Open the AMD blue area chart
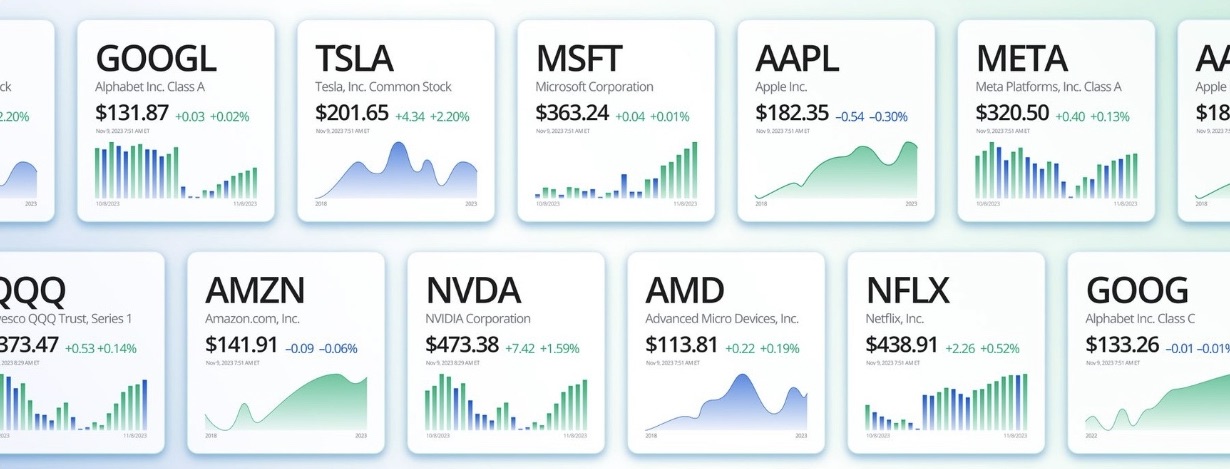1230x469 pixels. pos(726,404)
